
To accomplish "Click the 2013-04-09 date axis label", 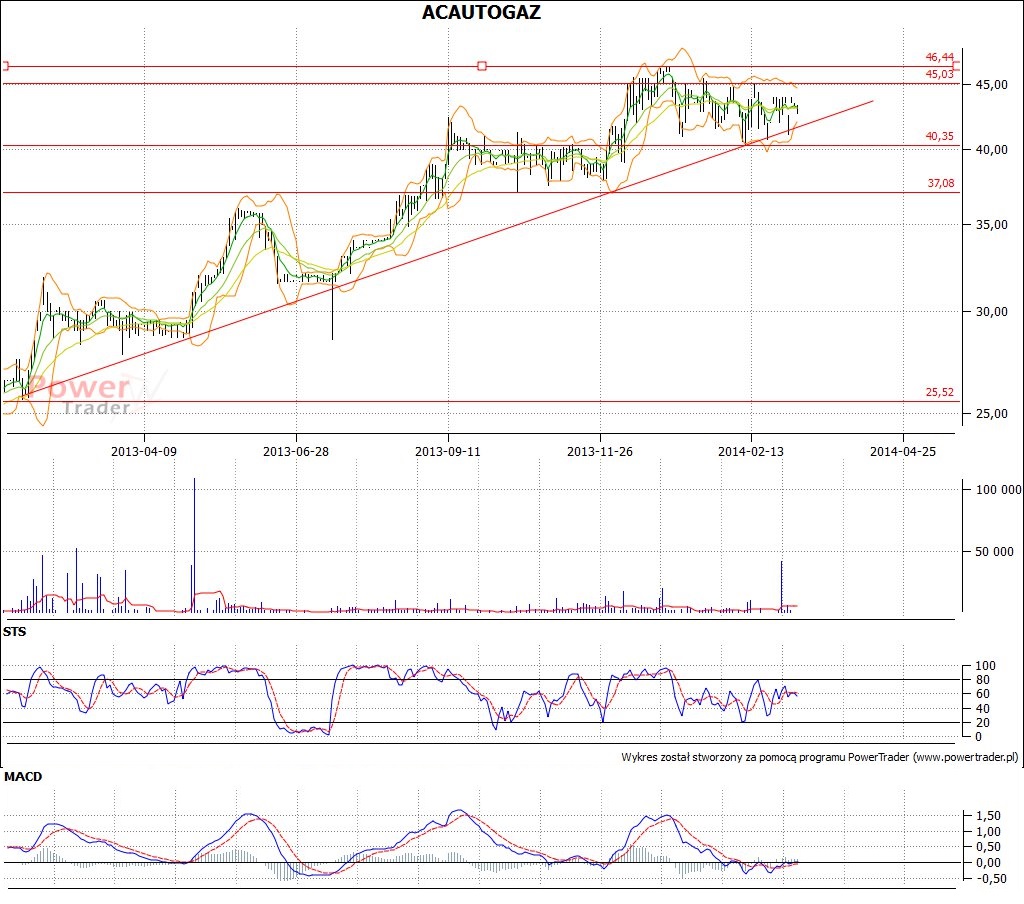I will point(144,451).
